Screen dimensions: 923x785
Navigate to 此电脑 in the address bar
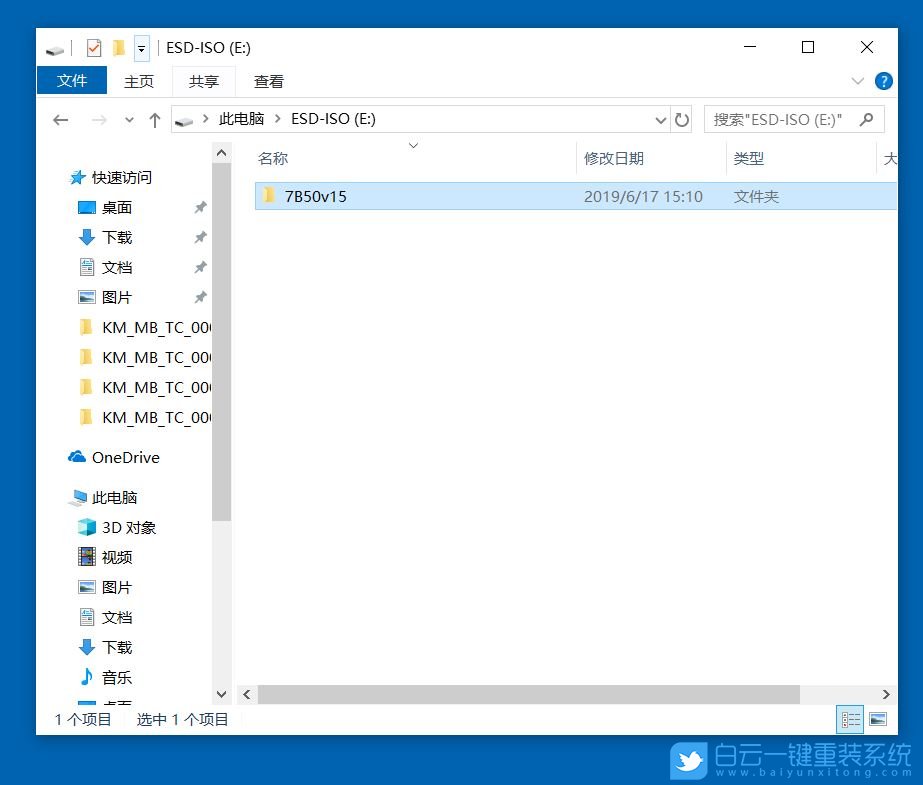point(241,119)
